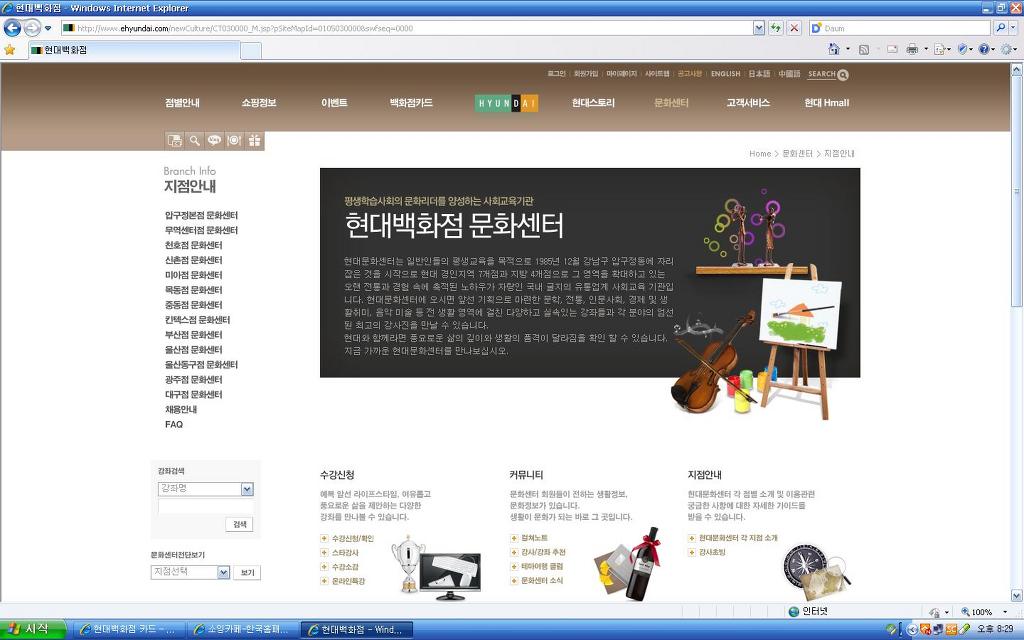Open the recent pages arrow beside Forward
This screenshot has height=640, width=1024.
(48, 28)
